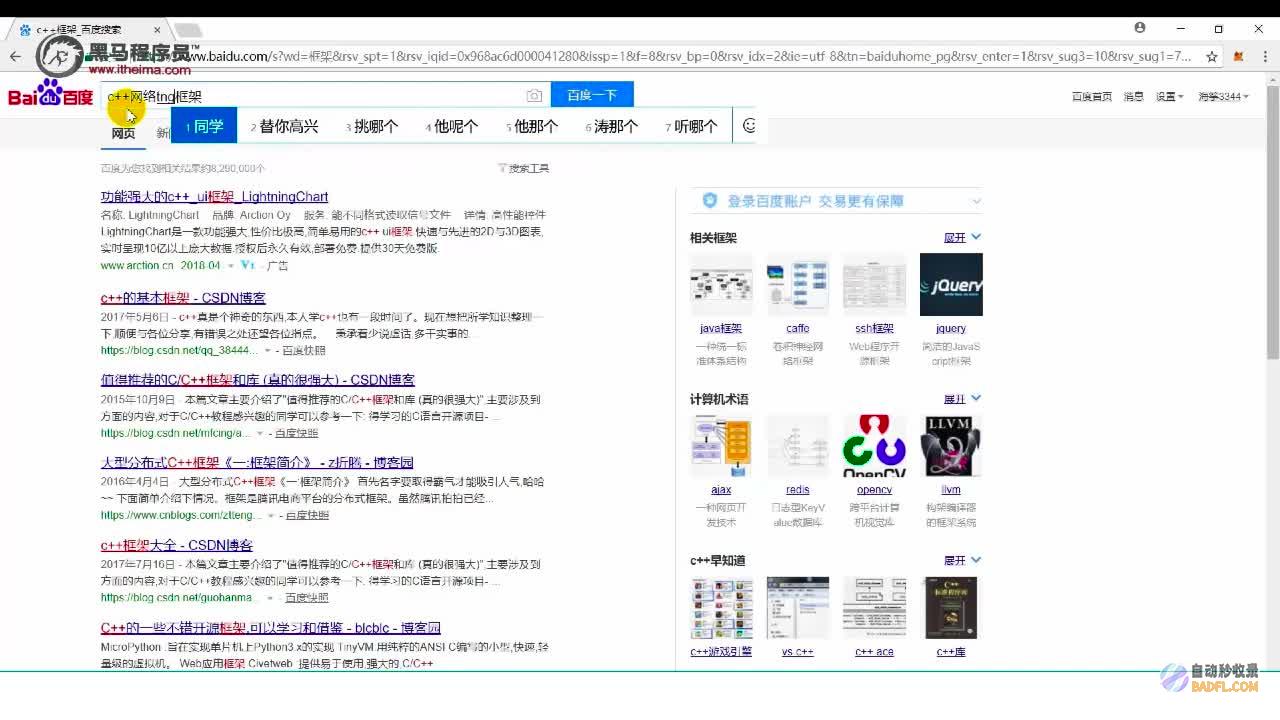Open result c++框架大全 - CSDN博客

177,545
